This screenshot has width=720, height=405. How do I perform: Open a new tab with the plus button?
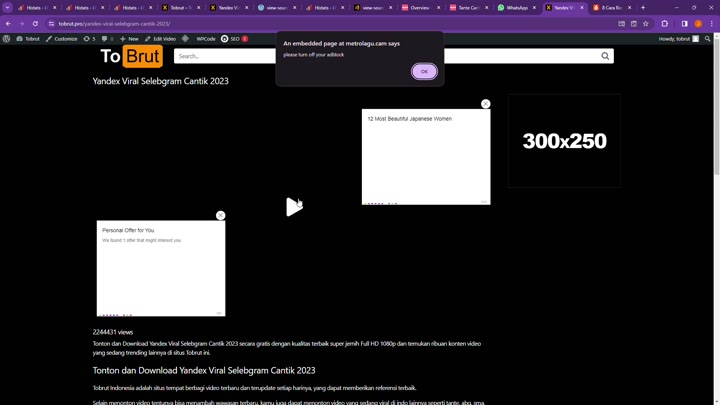point(643,8)
